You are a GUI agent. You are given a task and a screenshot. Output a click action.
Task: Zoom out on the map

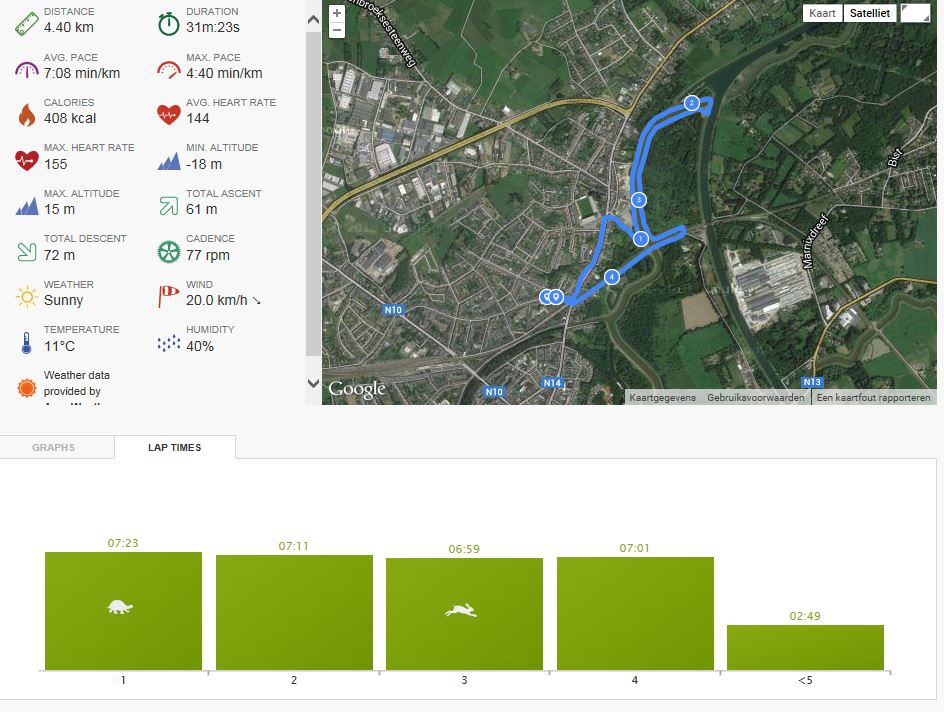tap(337, 30)
